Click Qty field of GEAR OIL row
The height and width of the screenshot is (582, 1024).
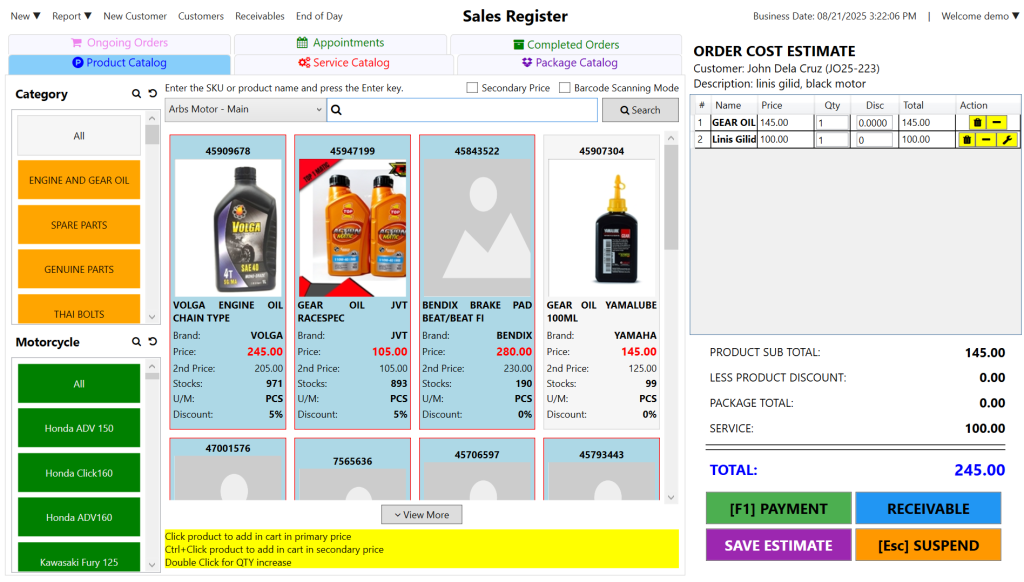click(x=832, y=123)
